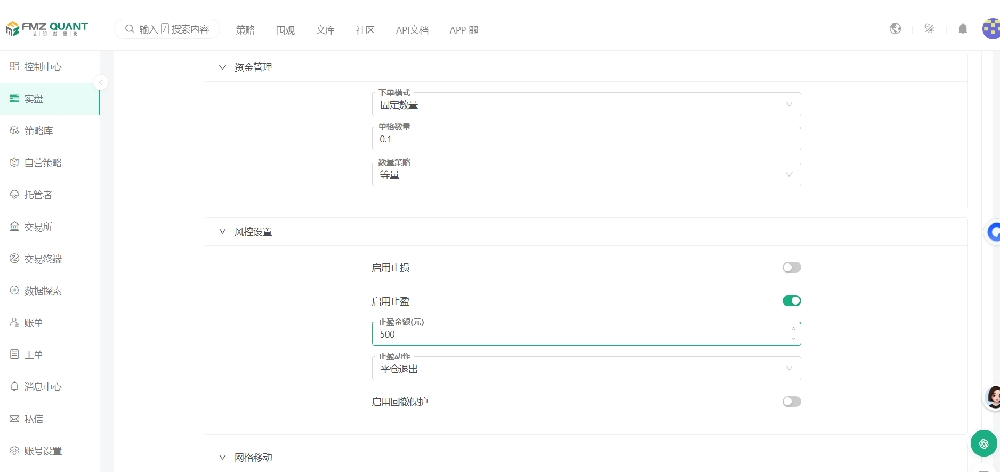Open 账号设置 in the sidebar
Image resolution: width=1000 pixels, height=472 pixels.
coord(42,450)
